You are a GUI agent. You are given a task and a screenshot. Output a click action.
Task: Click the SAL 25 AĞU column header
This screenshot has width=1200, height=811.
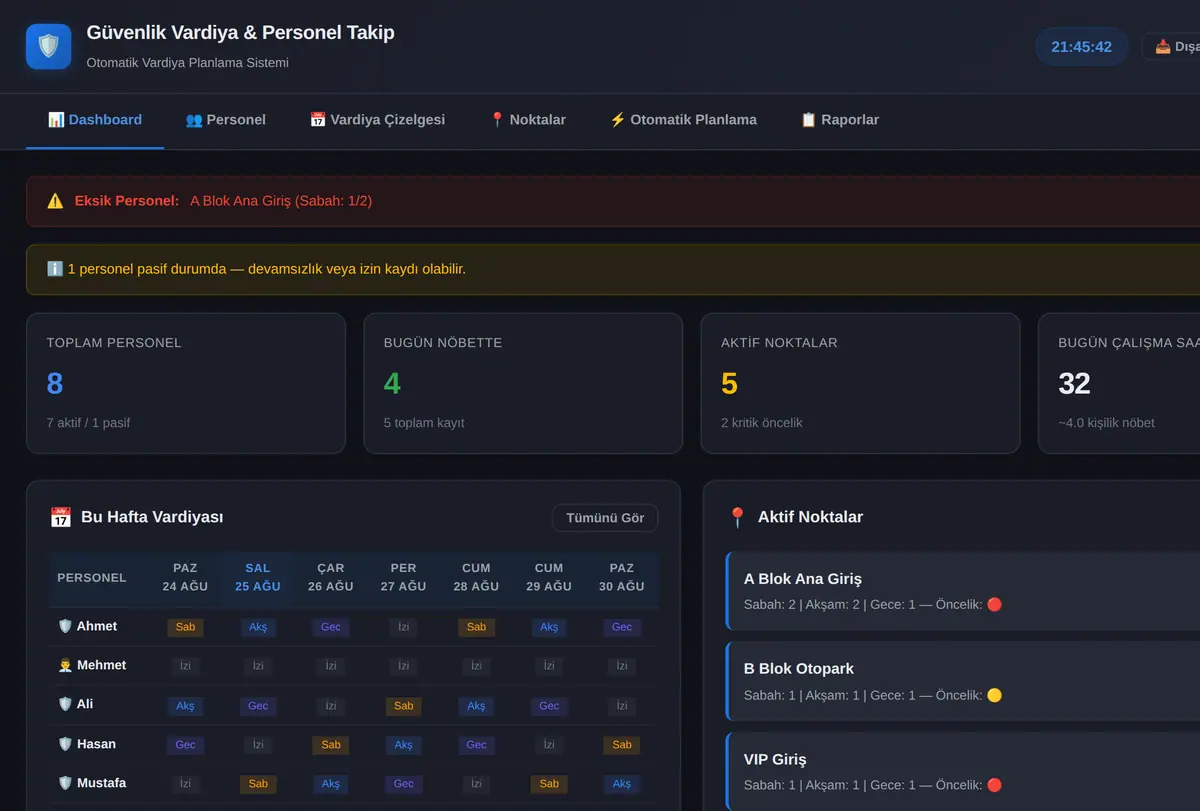click(258, 577)
